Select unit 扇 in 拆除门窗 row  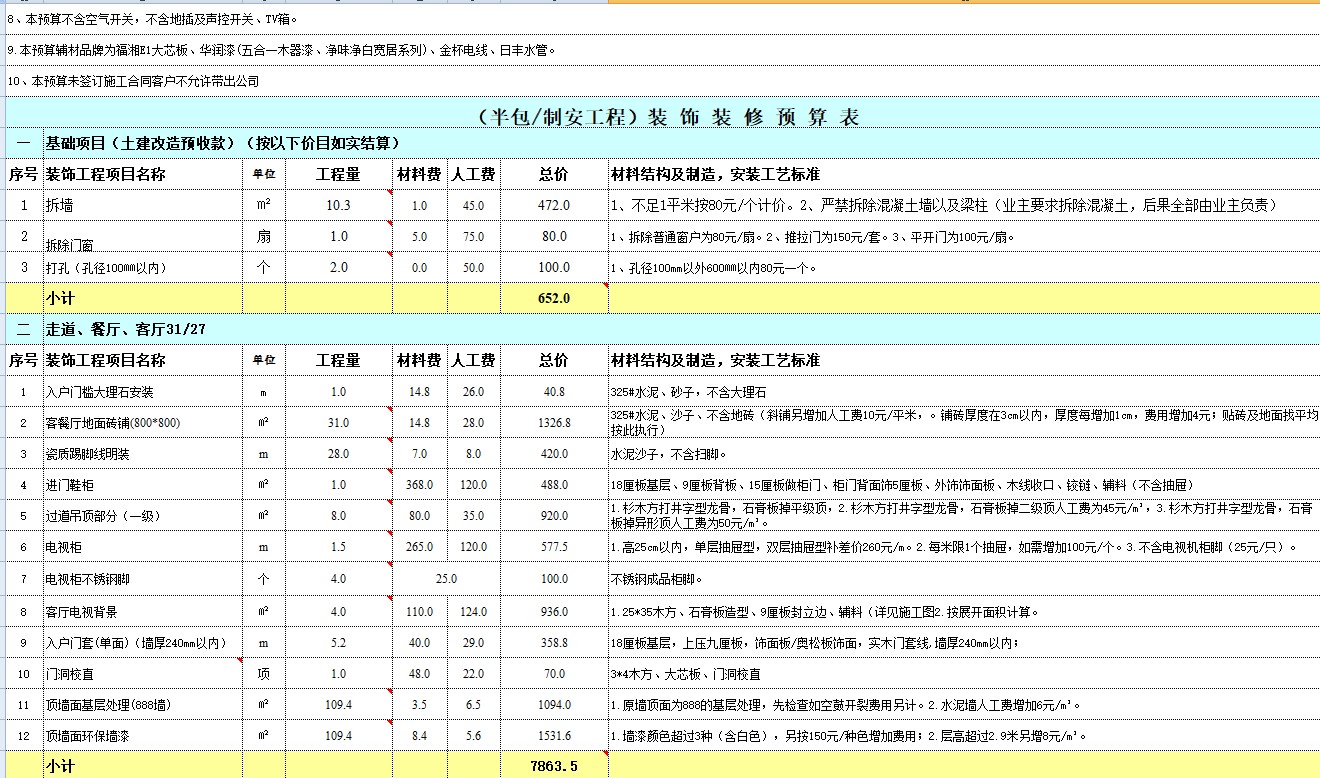click(264, 237)
